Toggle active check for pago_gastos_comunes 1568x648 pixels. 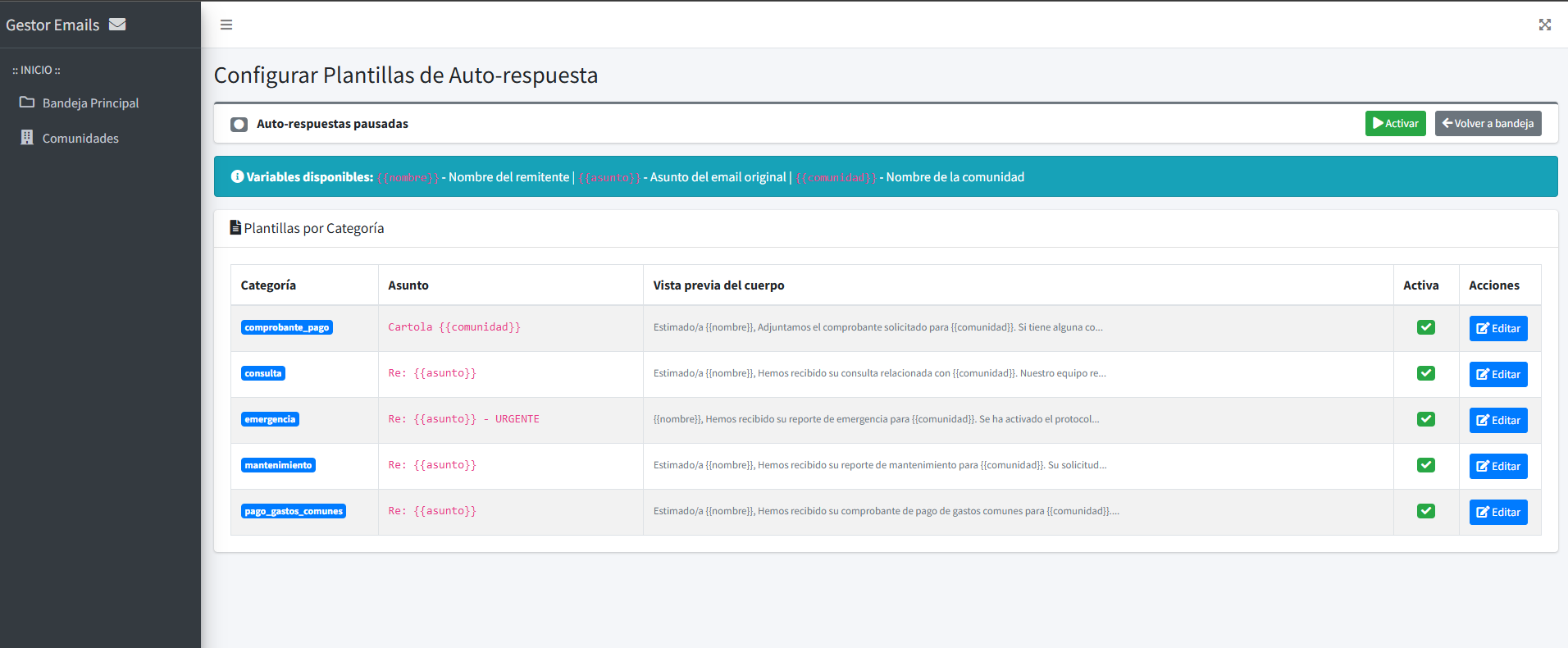coord(1425,511)
